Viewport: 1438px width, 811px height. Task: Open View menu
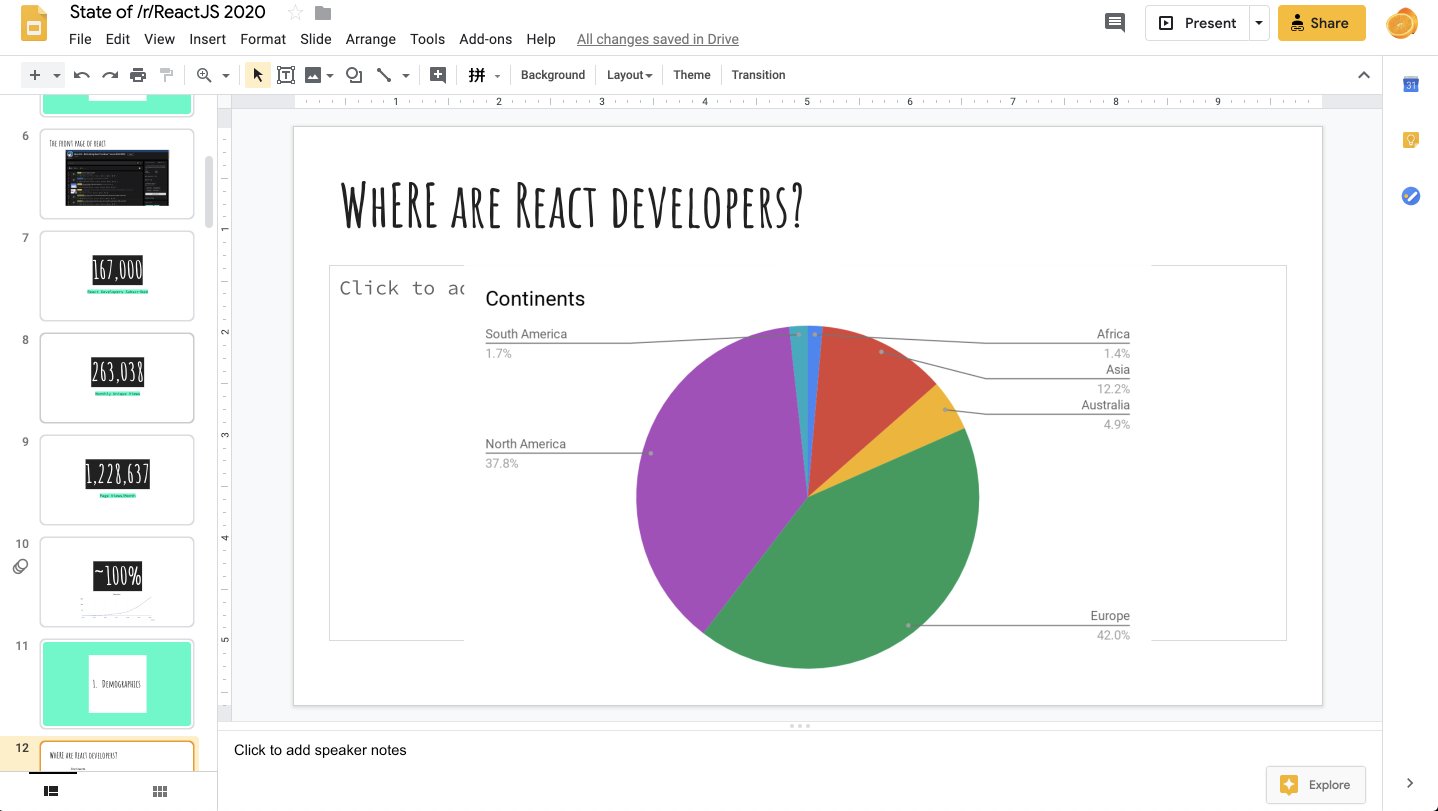pyautogui.click(x=159, y=39)
